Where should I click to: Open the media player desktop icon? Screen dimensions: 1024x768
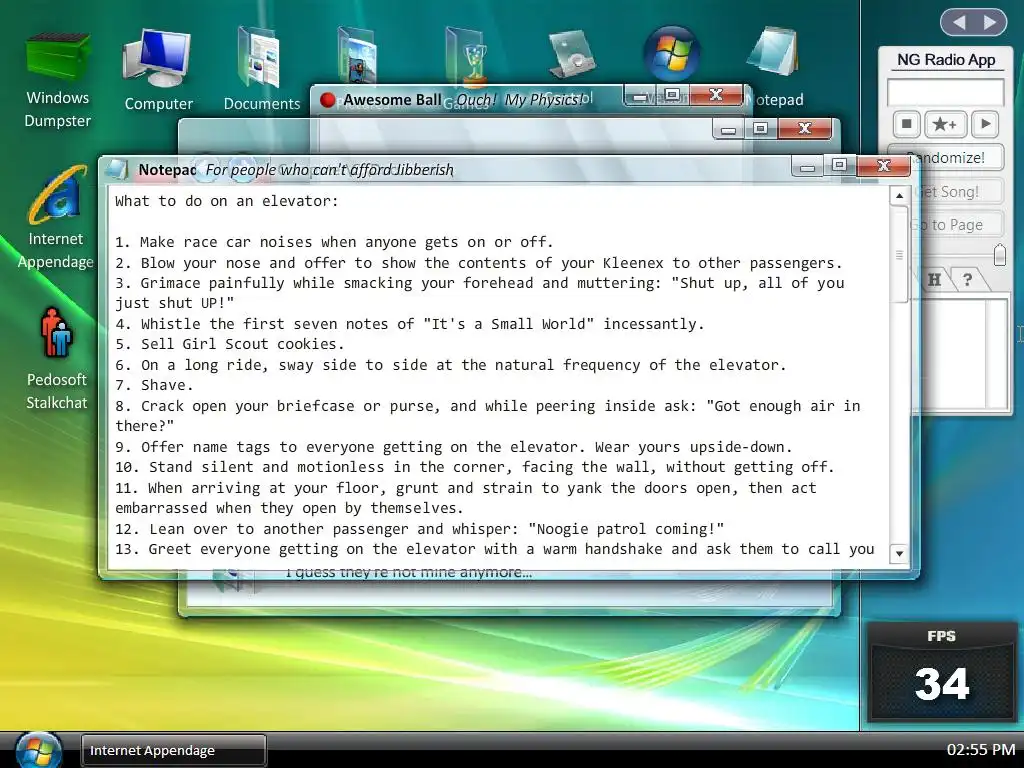572,52
